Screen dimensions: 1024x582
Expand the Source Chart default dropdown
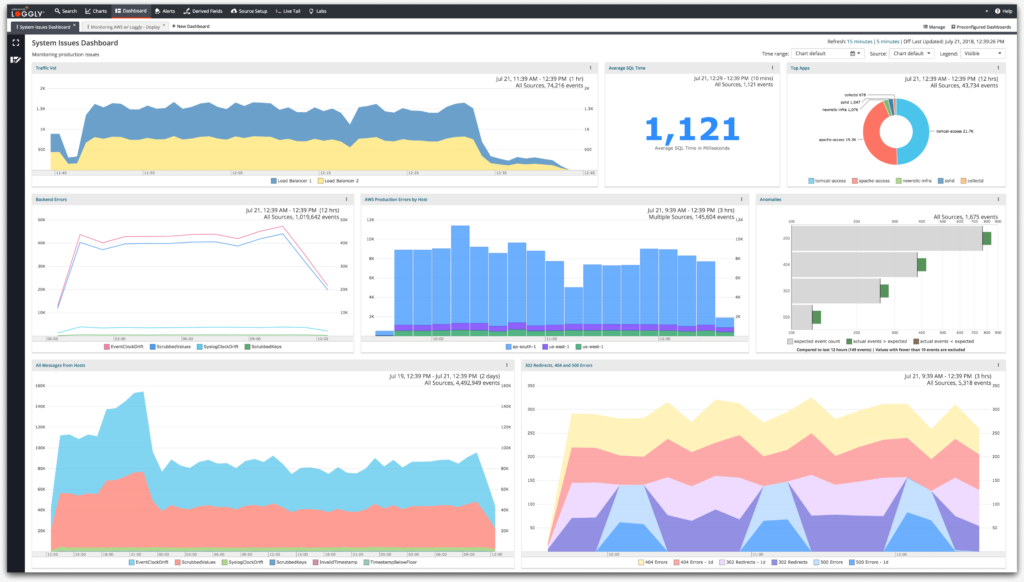click(911, 54)
